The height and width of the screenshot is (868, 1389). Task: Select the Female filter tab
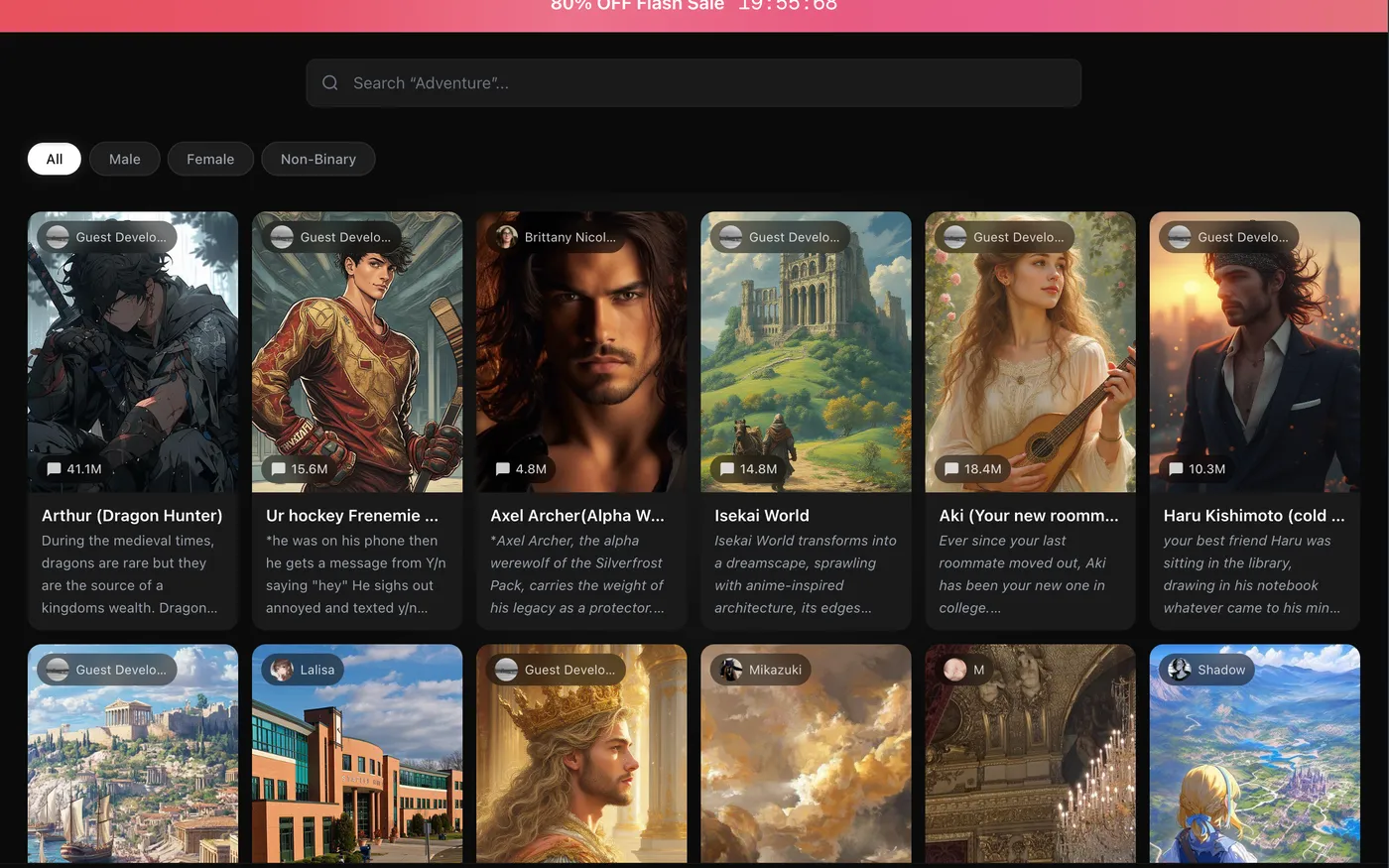210,159
